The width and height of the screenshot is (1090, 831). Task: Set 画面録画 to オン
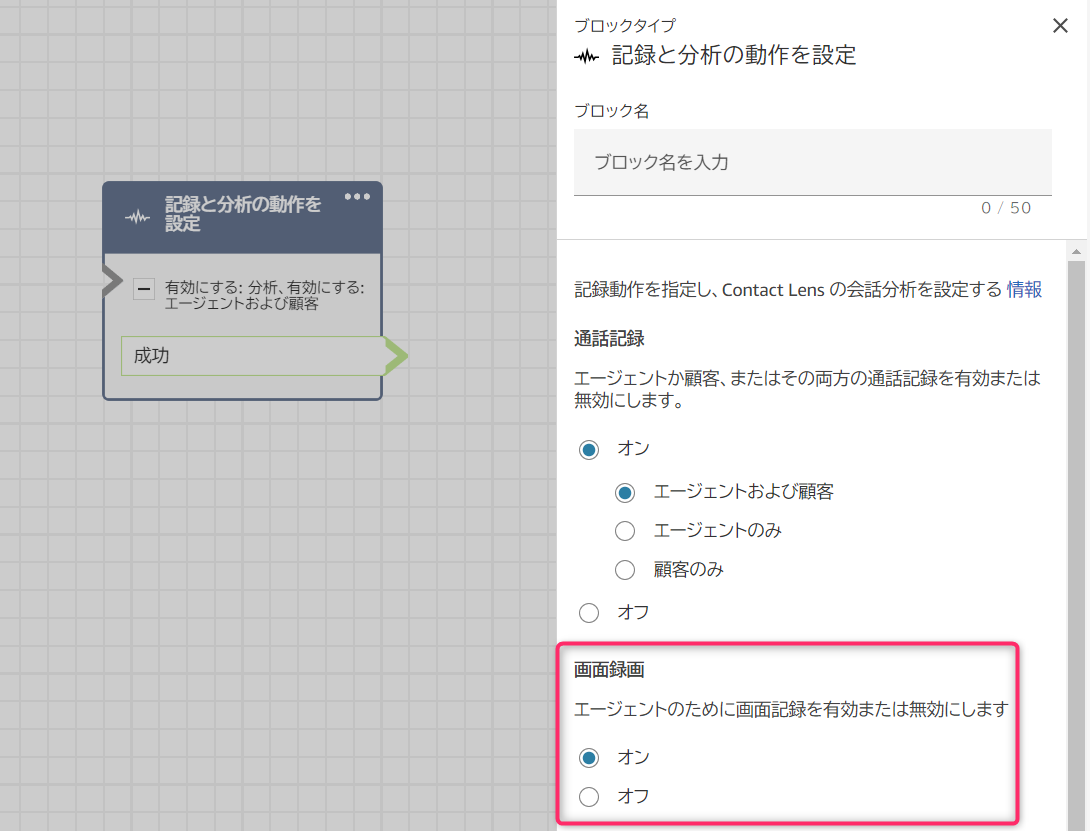[x=589, y=758]
